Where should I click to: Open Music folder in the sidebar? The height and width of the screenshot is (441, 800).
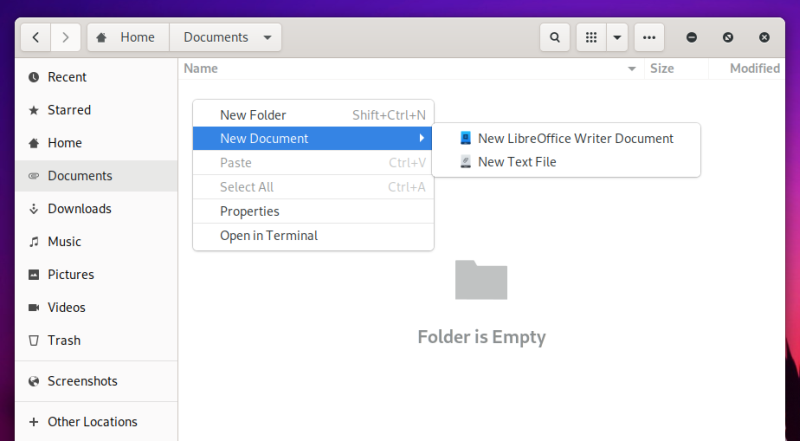coord(96,242)
